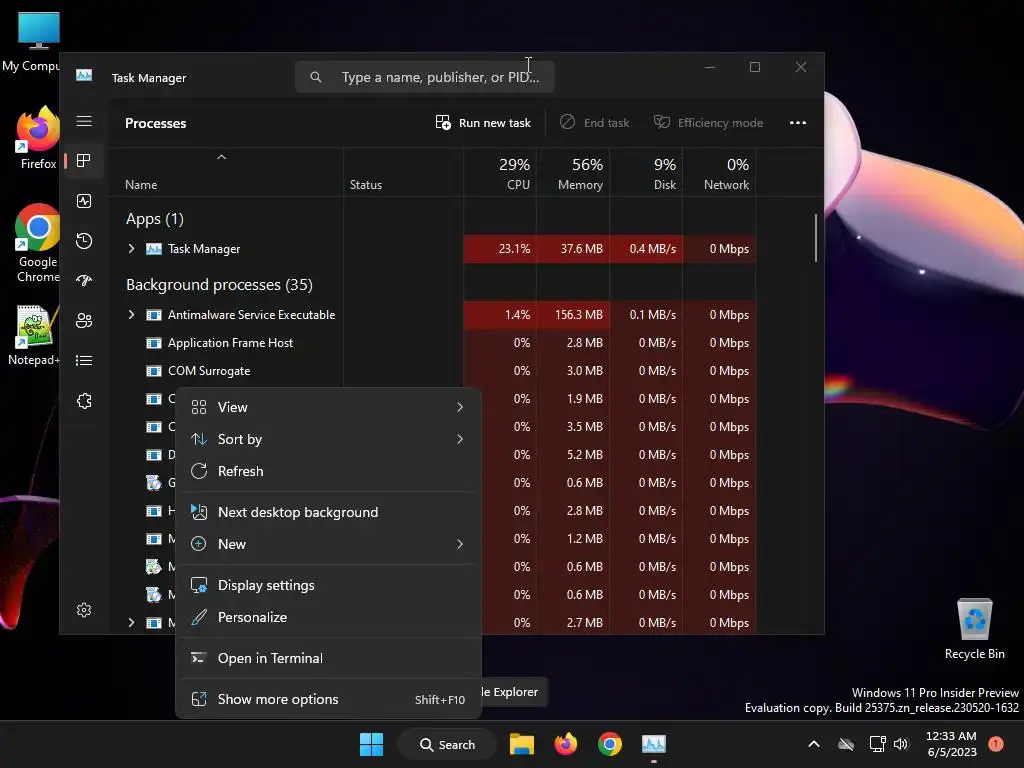Select the Processes sidebar icon
Image resolution: width=1024 pixels, height=768 pixels.
(84, 161)
